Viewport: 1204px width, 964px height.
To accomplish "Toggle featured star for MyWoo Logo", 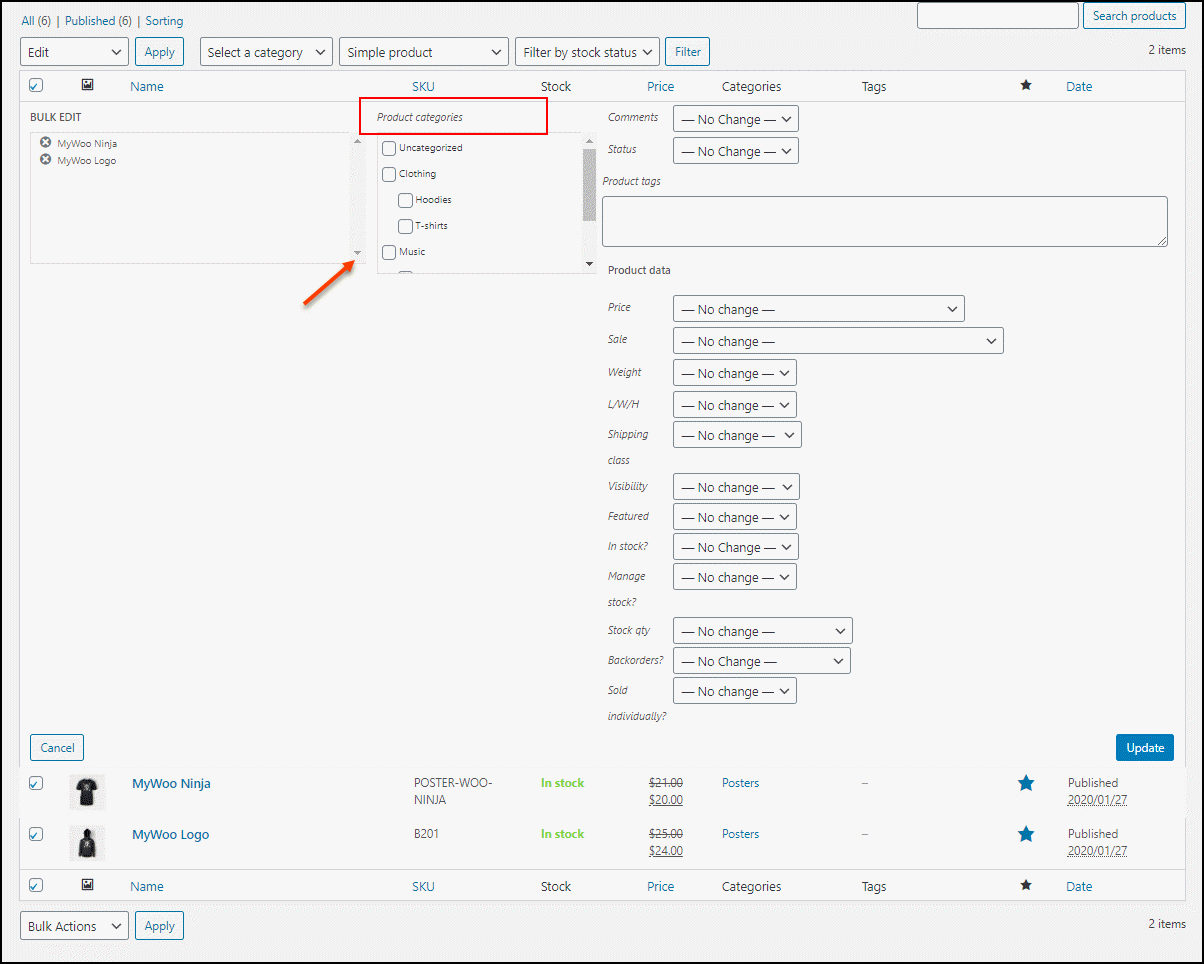I will pos(1025,835).
